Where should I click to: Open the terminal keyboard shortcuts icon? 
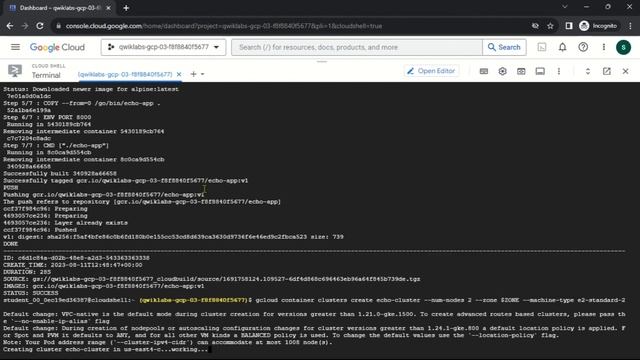pos(484,71)
